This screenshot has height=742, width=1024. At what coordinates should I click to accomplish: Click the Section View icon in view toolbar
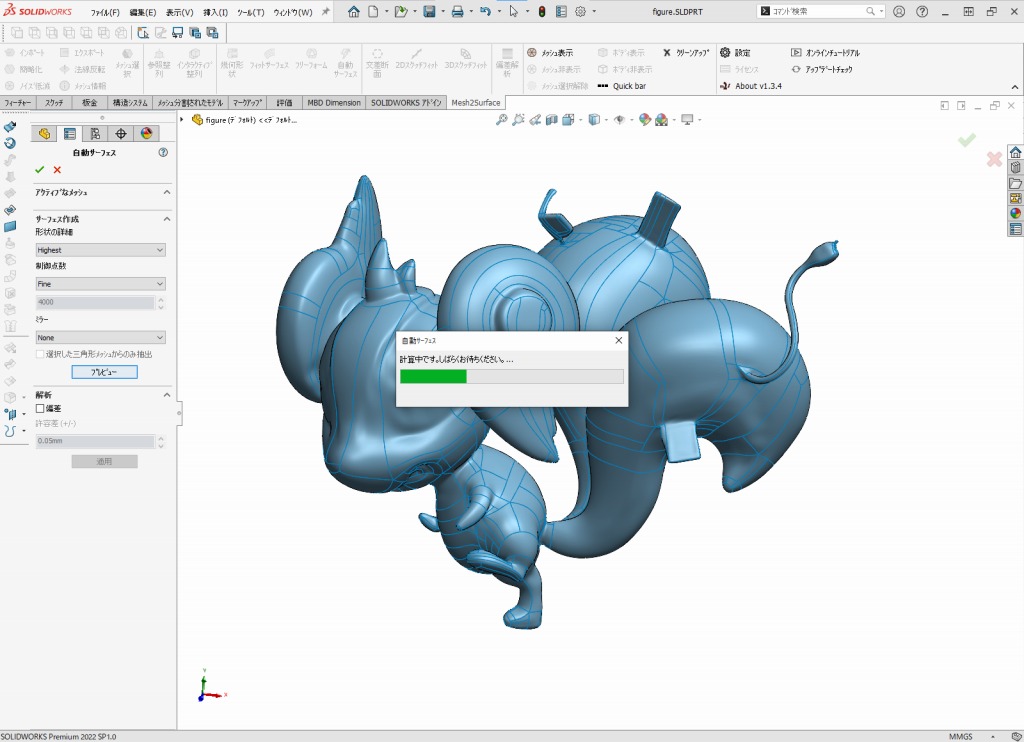pos(552,120)
